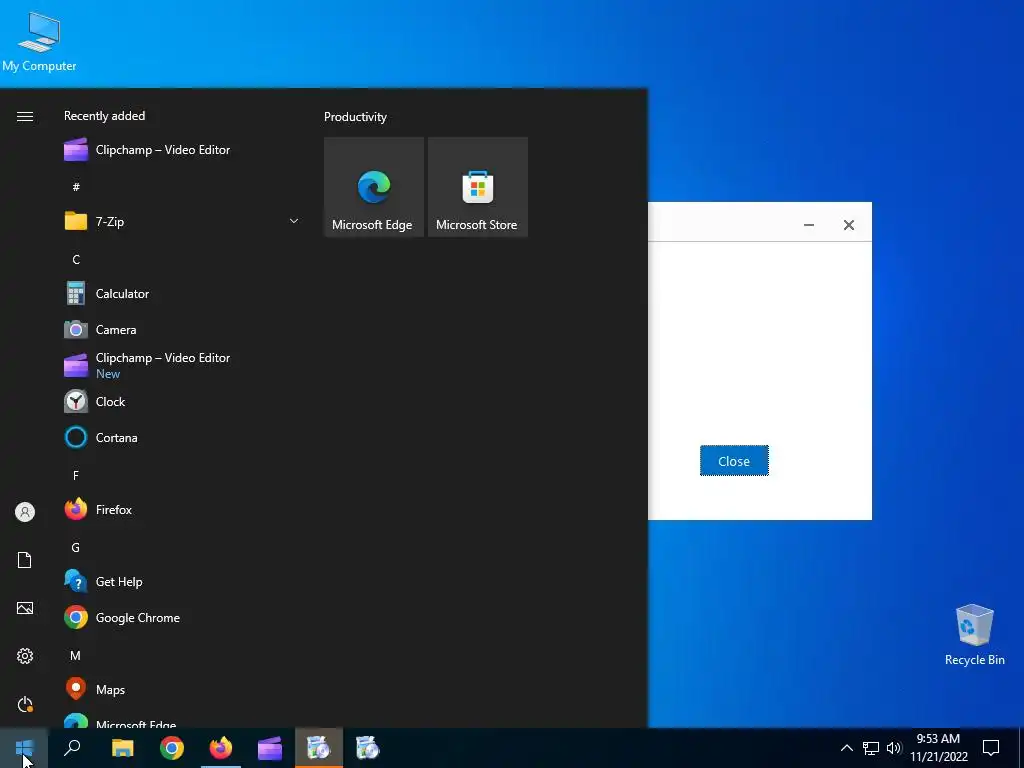
Task: Open Pictures from the Start sidebar
Action: [25, 608]
